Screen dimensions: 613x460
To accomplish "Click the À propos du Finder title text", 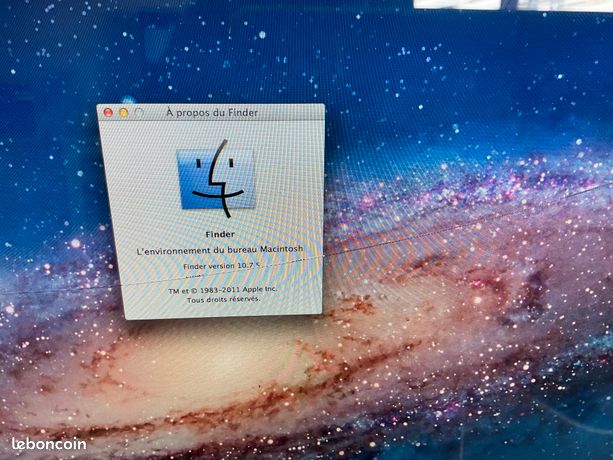I will (x=212, y=113).
